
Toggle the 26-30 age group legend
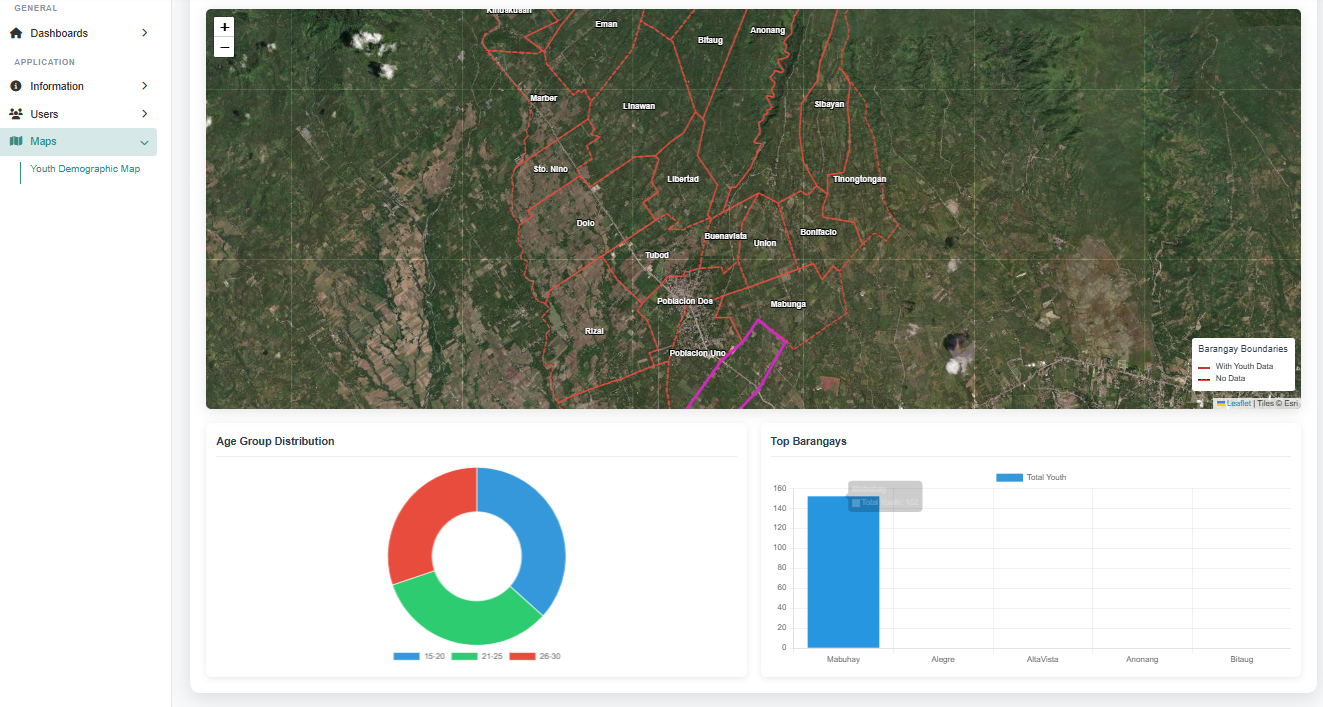point(535,656)
